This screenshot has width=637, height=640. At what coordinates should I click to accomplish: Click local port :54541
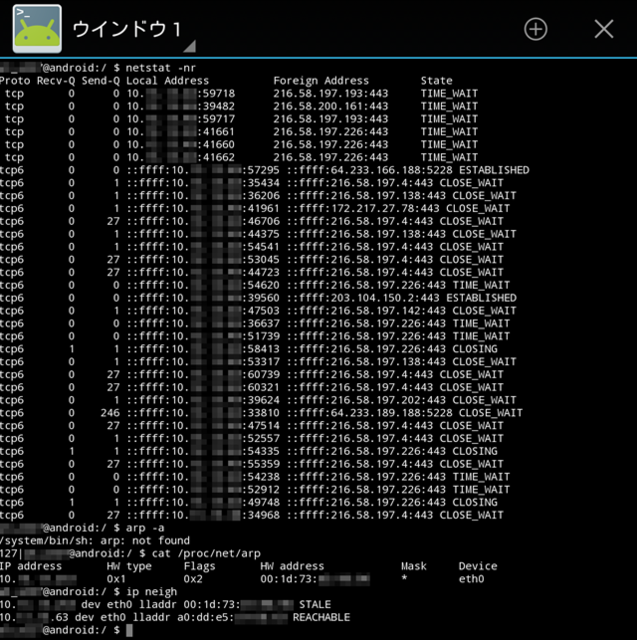(261, 247)
